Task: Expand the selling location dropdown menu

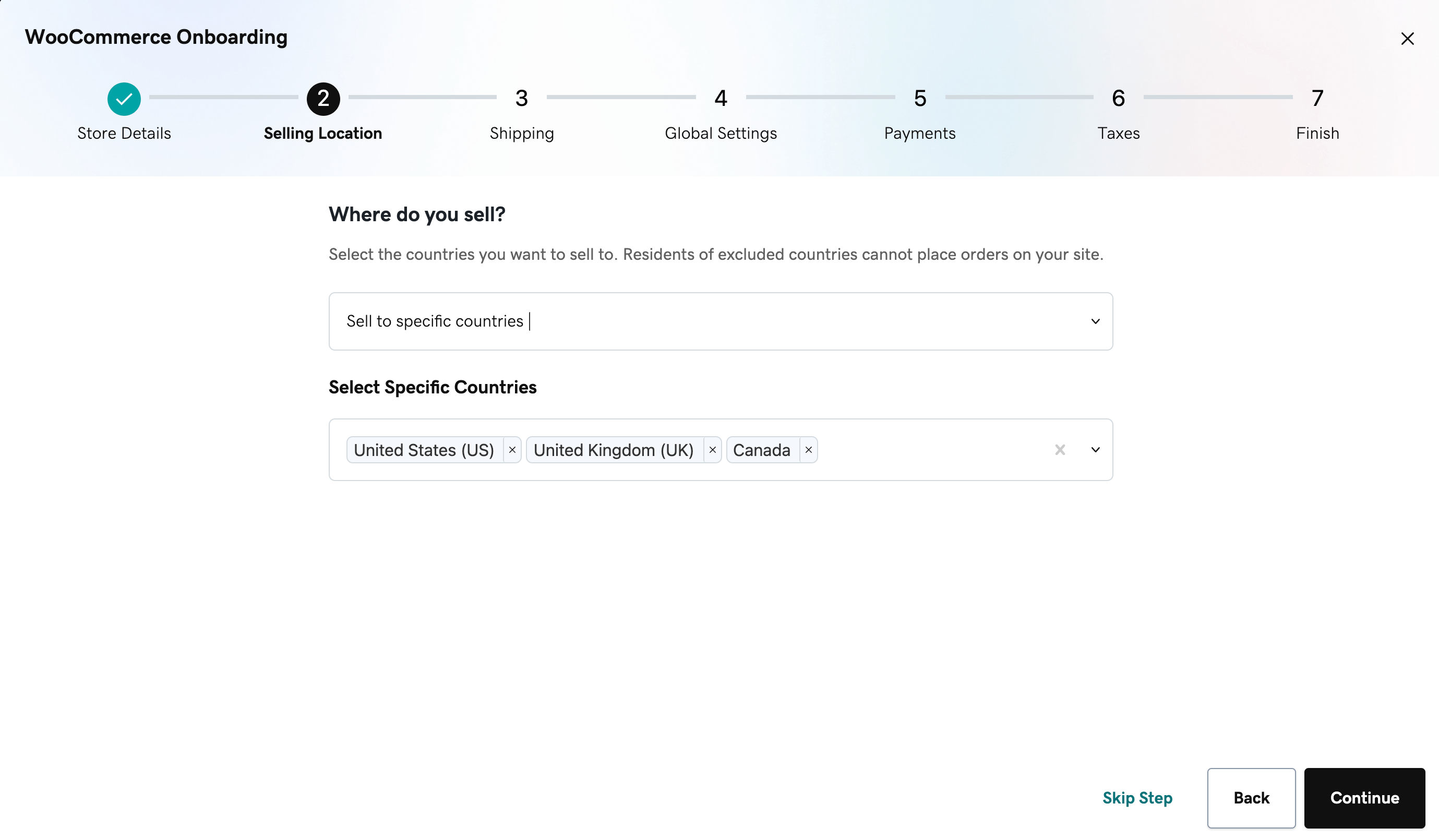Action: click(1095, 321)
